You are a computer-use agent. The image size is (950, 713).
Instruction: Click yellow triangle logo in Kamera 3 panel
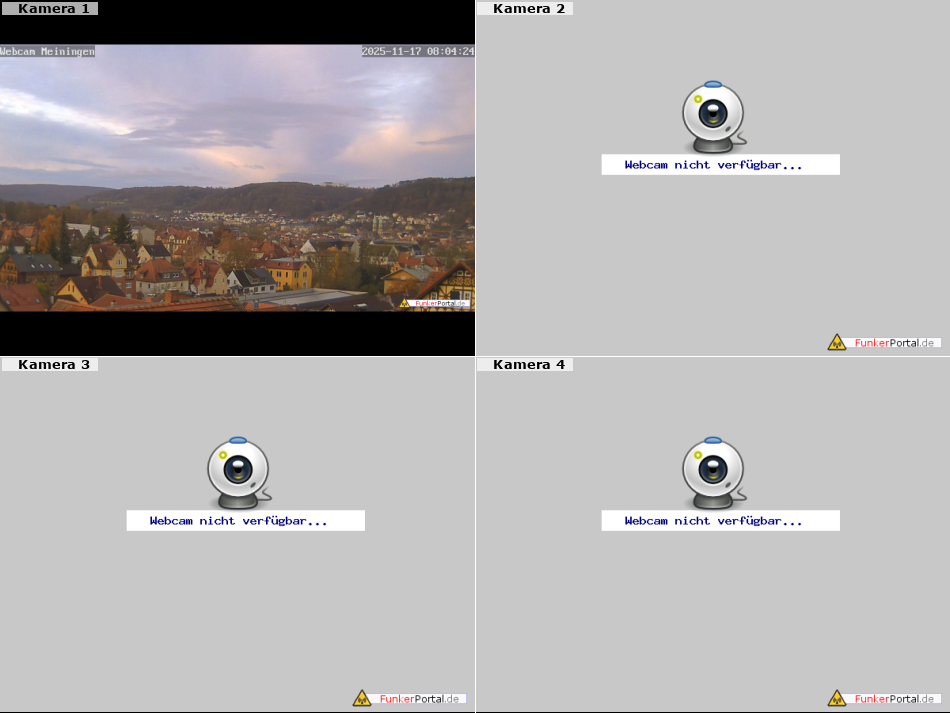(x=361, y=698)
